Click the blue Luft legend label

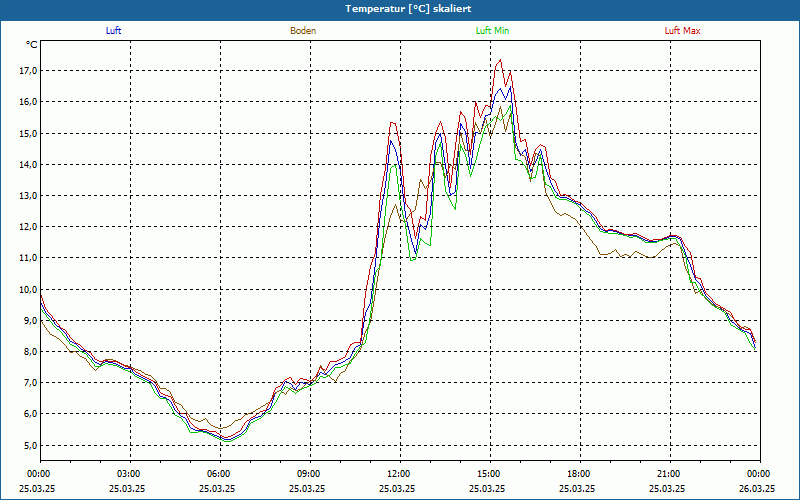click(113, 31)
